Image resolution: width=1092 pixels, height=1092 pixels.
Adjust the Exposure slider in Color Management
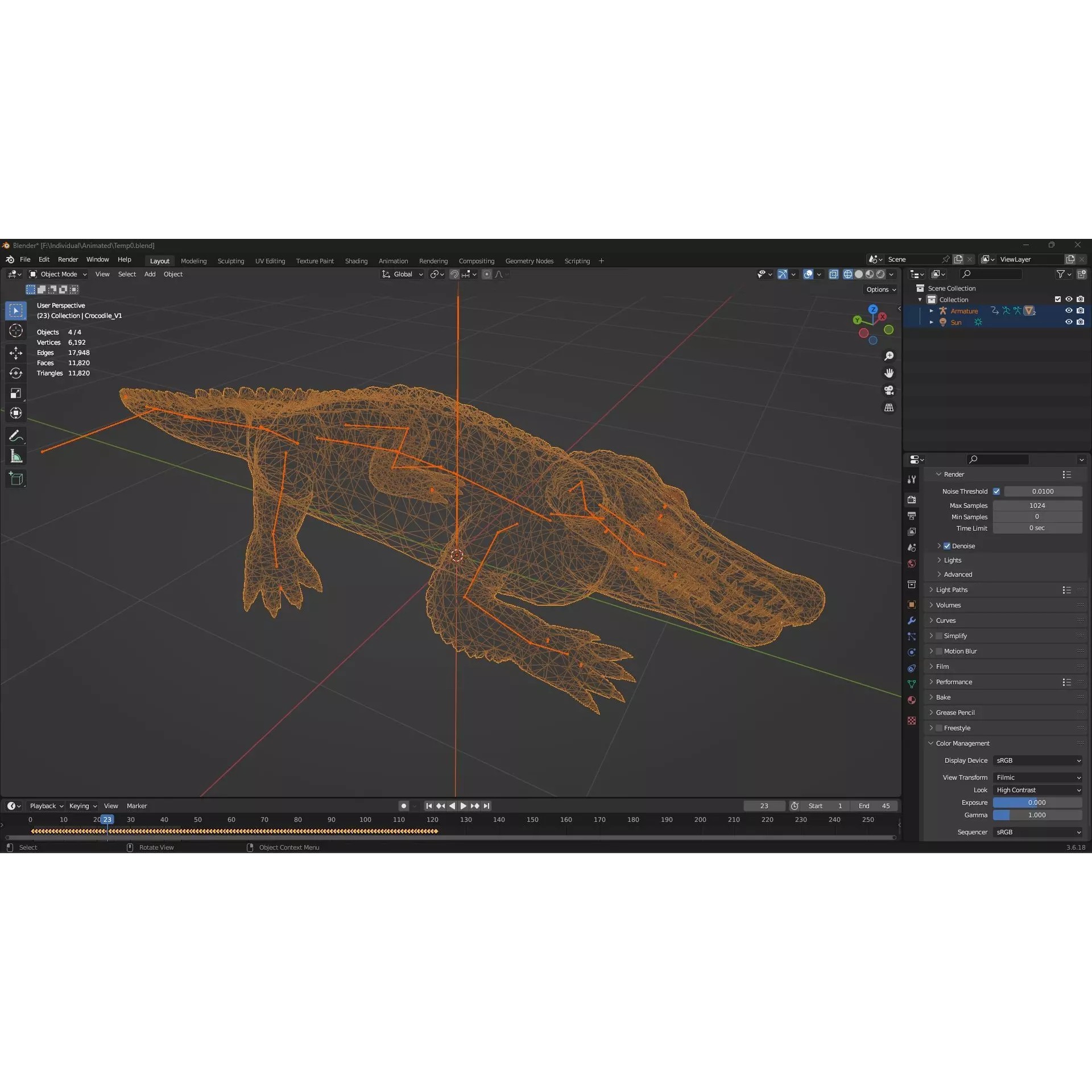pyautogui.click(x=1037, y=802)
